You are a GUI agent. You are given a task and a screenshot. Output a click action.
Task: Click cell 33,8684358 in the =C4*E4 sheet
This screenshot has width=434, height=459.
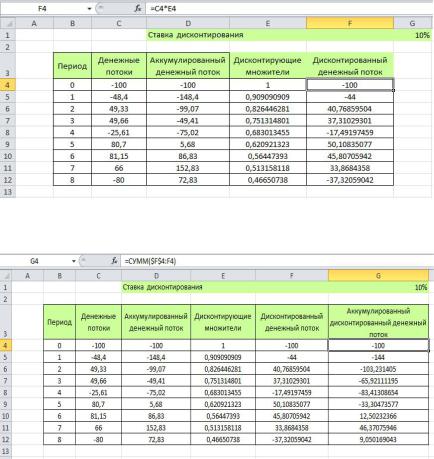(350, 168)
